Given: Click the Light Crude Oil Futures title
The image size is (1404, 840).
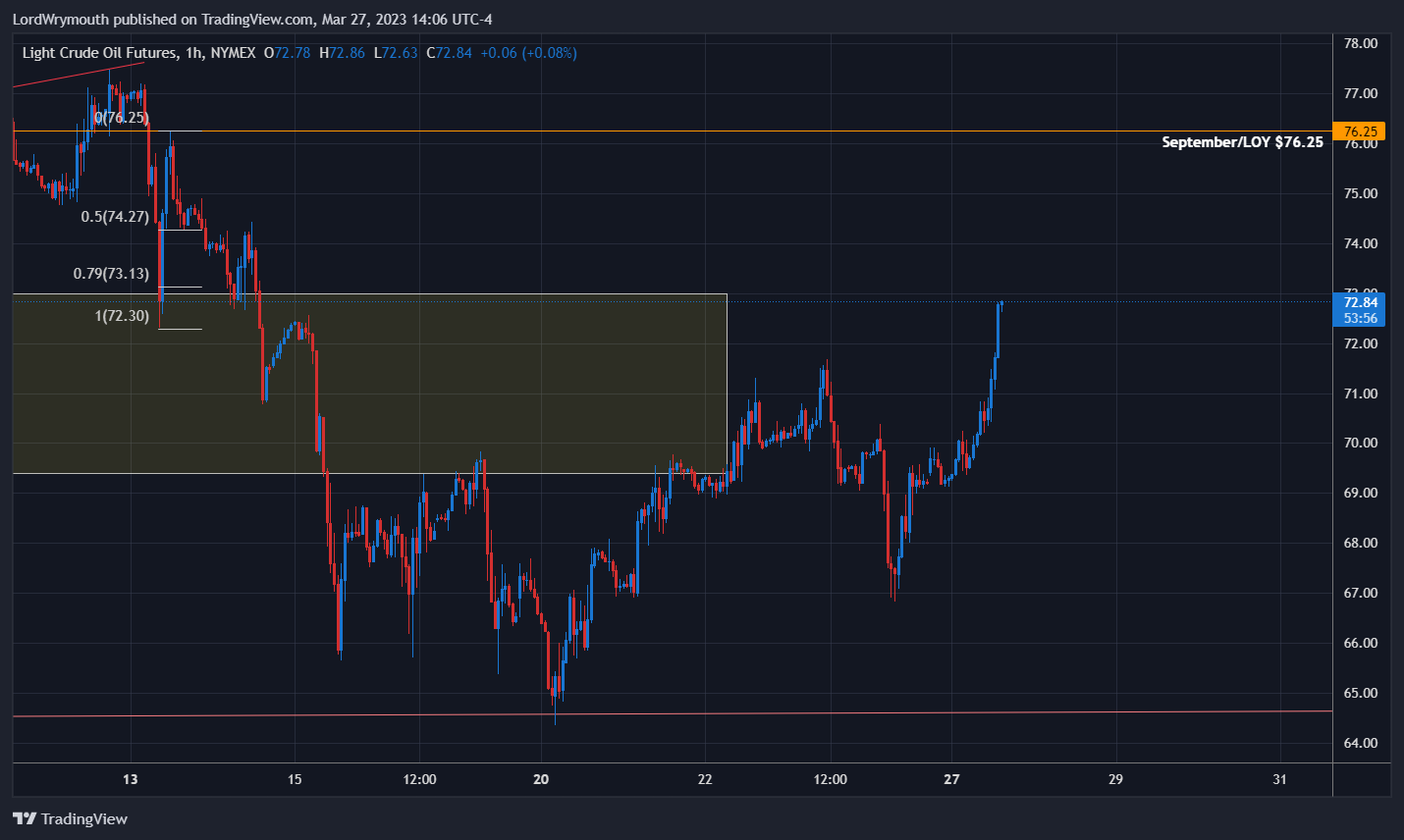Looking at the screenshot, I should [x=100, y=53].
